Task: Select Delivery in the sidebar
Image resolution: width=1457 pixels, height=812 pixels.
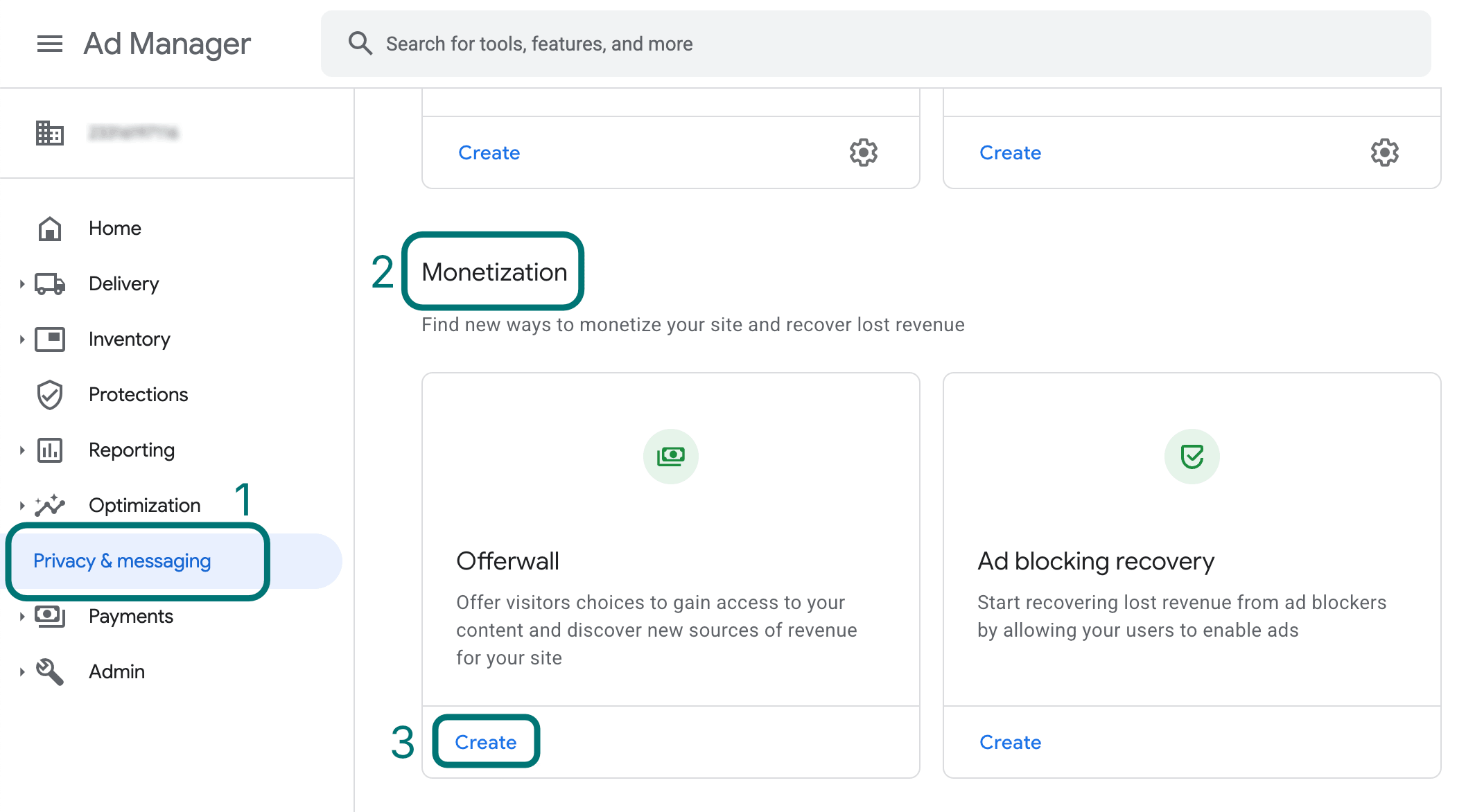Action: point(123,283)
